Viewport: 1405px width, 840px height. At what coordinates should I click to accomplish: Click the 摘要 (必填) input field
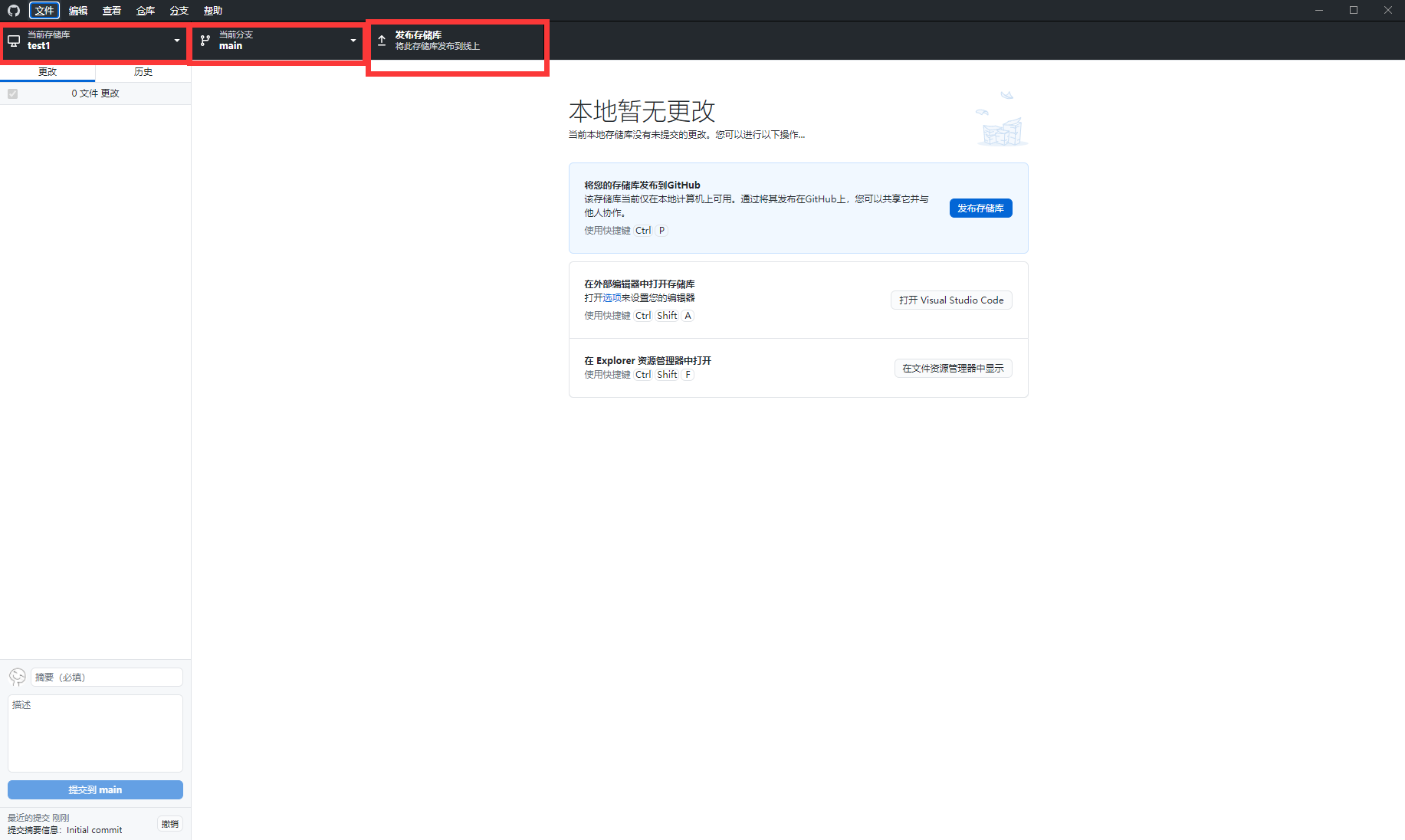point(106,677)
